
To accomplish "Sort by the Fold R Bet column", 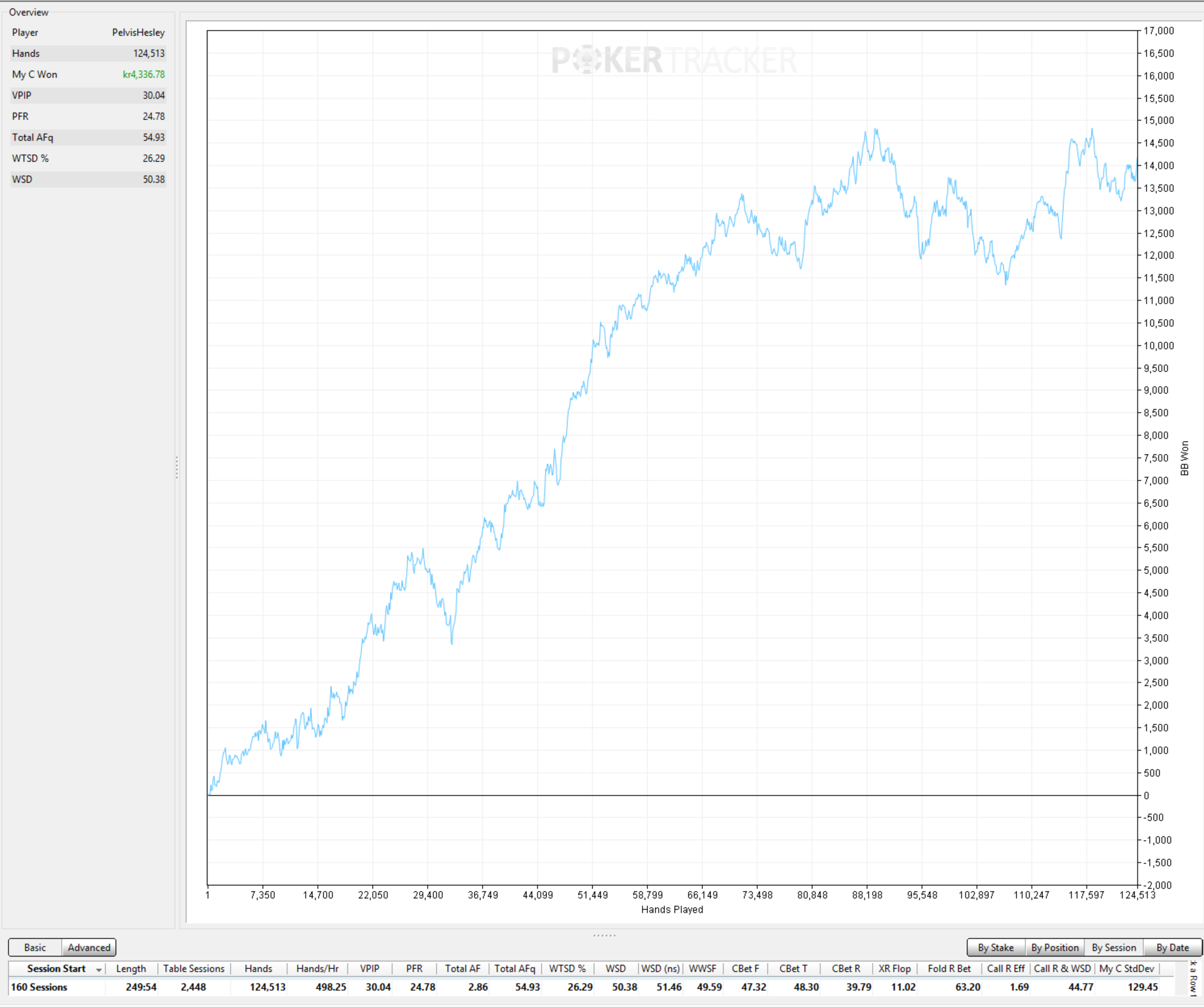I will click(x=949, y=969).
